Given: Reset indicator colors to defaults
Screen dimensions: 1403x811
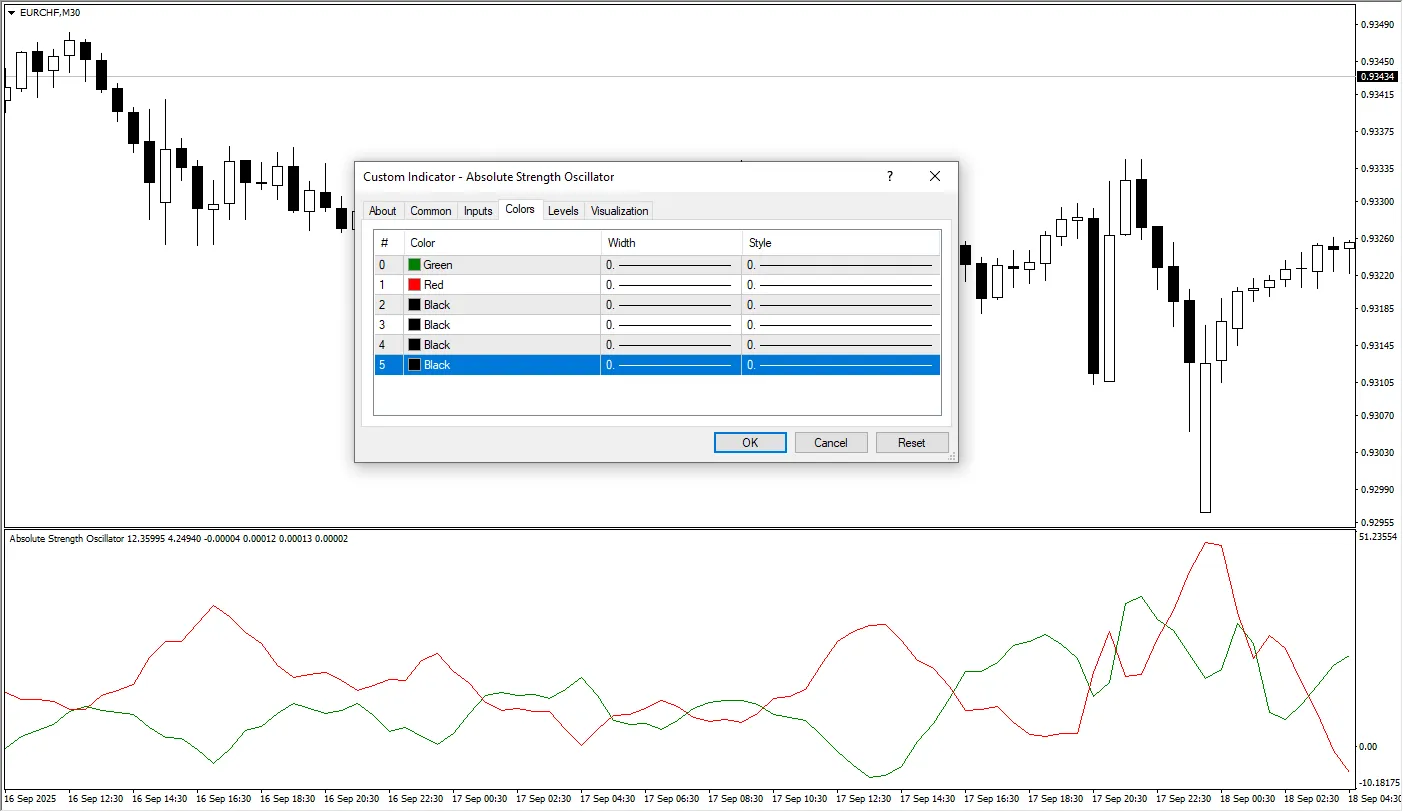Looking at the screenshot, I should tap(911, 442).
